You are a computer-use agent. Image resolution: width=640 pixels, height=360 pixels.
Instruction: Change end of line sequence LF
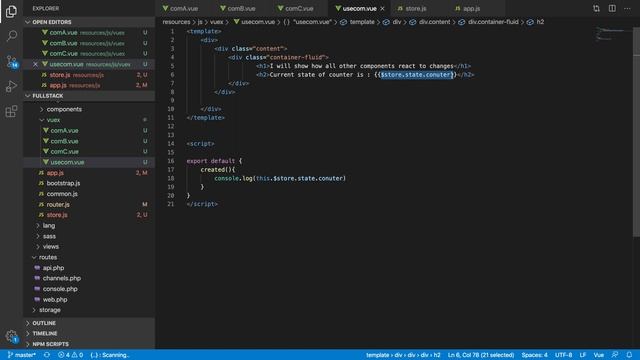point(583,355)
